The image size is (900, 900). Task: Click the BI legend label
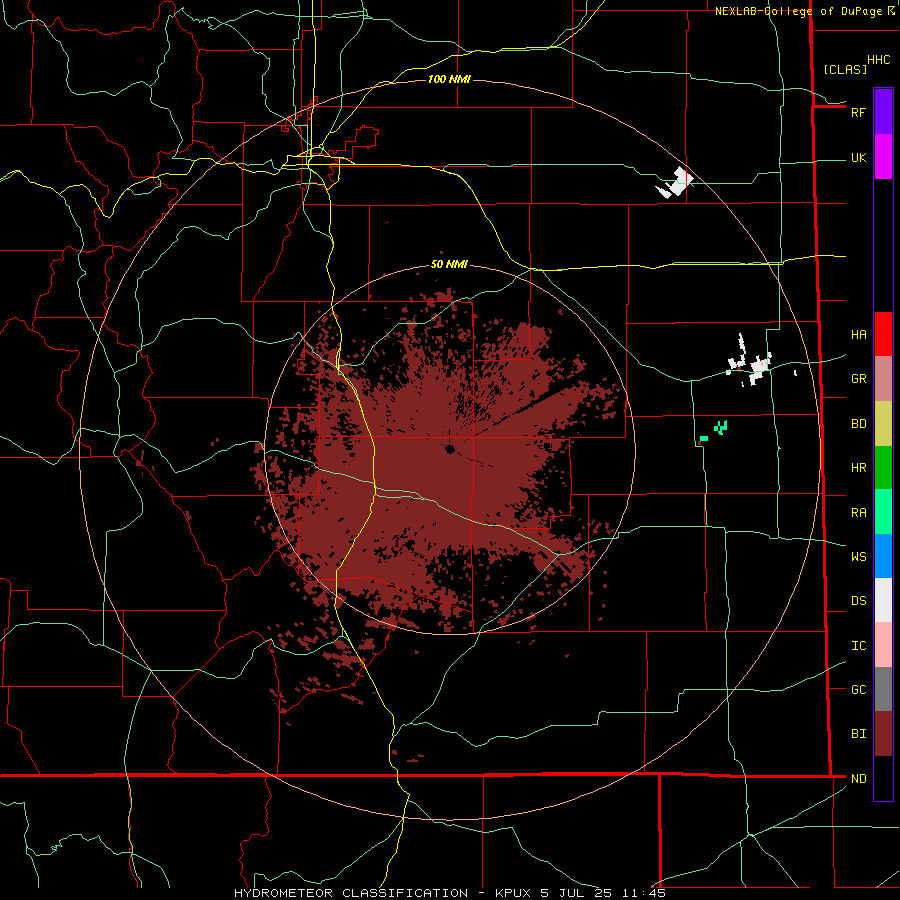pos(858,734)
